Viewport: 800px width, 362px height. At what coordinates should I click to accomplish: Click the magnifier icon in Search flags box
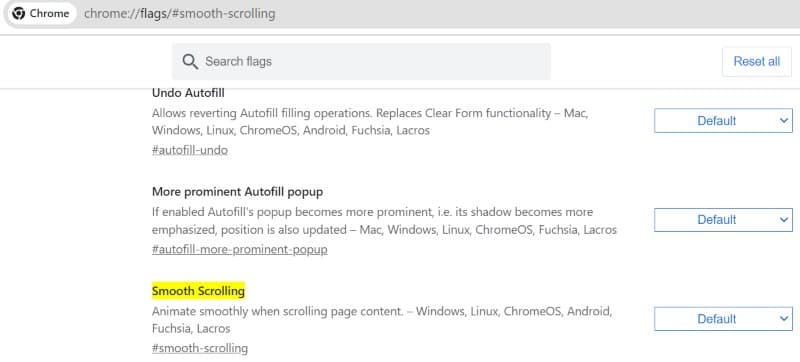[190, 62]
